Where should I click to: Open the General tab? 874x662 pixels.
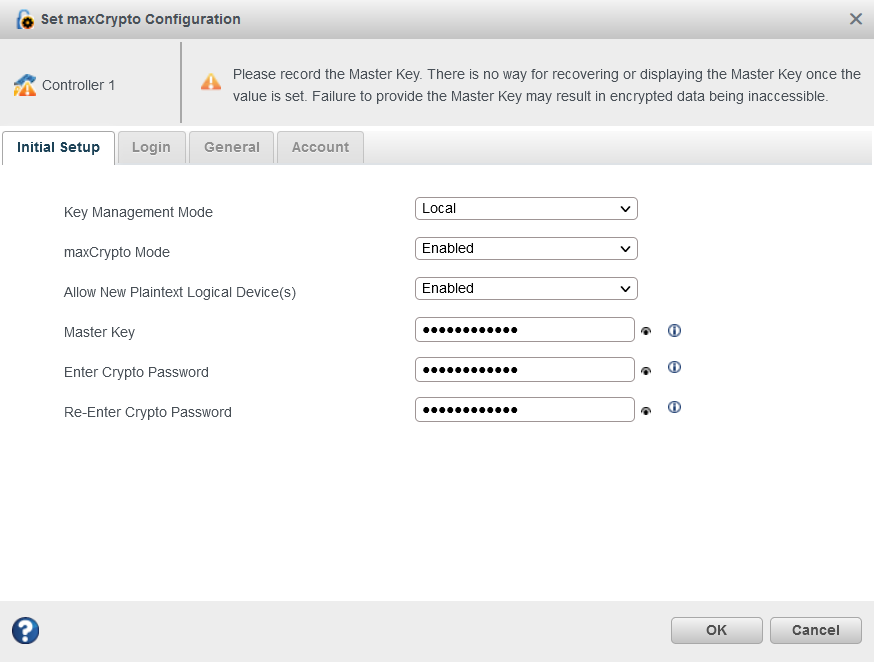point(232,147)
